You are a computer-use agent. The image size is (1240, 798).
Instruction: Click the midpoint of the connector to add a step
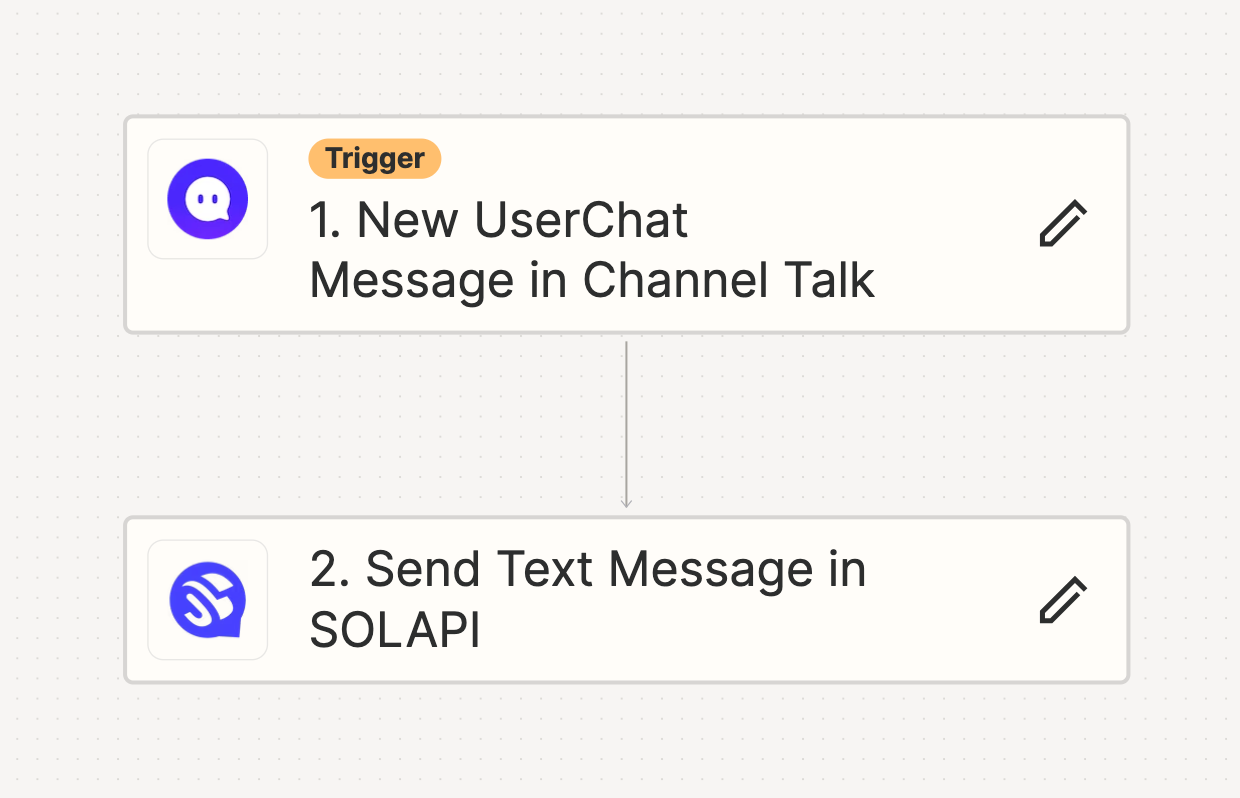click(x=626, y=424)
